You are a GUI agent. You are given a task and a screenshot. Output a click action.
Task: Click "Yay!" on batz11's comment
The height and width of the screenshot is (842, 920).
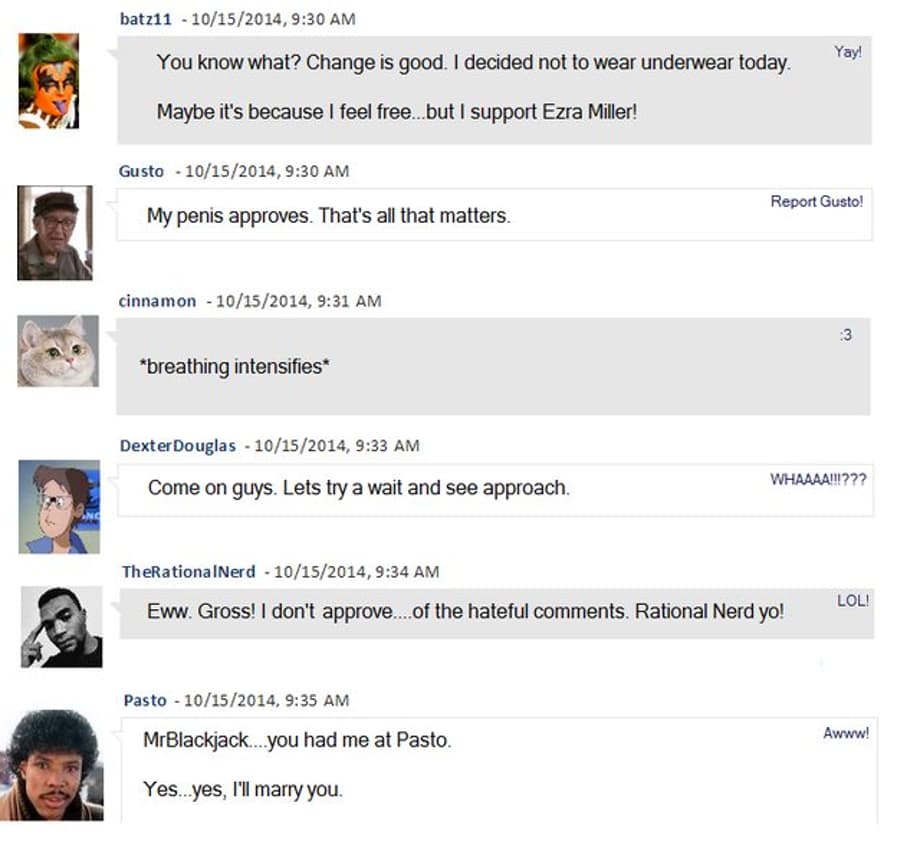(847, 52)
